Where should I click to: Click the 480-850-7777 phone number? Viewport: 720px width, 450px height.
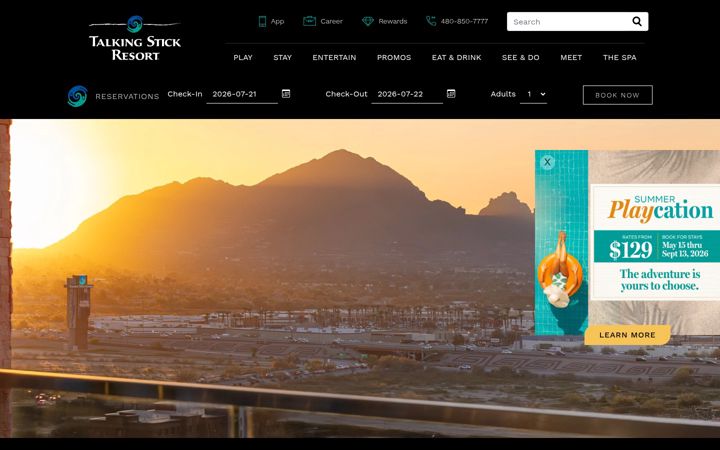point(464,22)
